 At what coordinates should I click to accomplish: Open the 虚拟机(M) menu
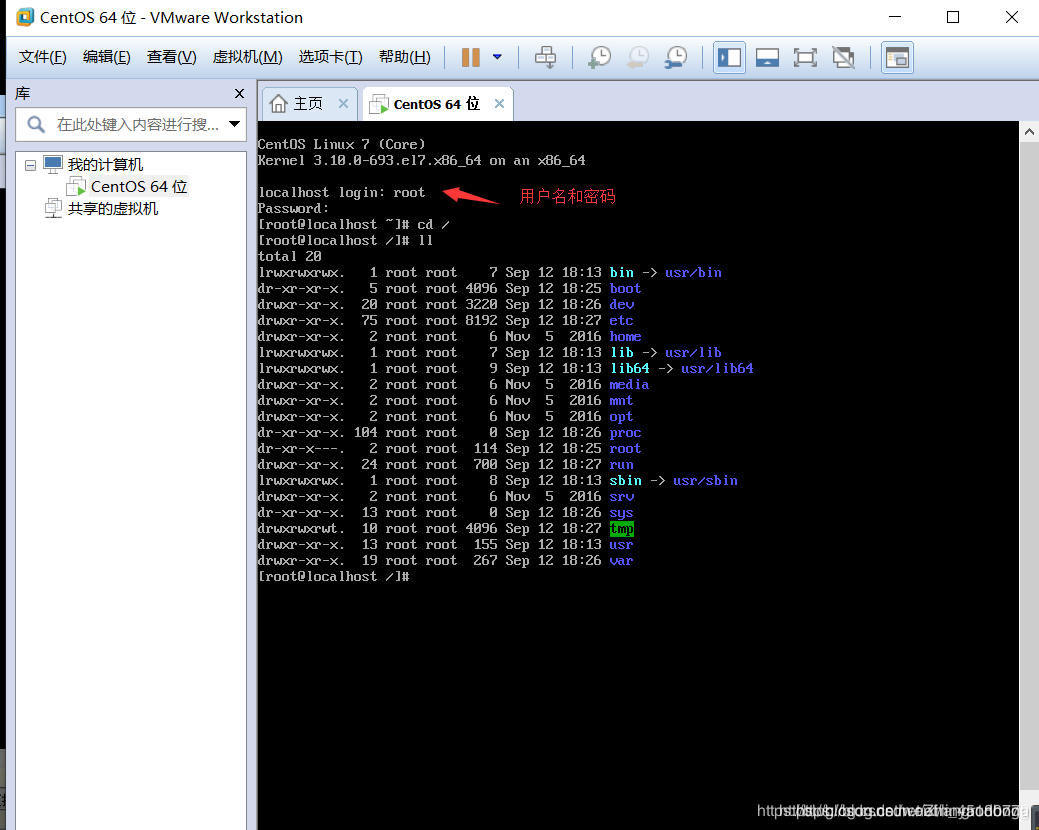pos(247,58)
